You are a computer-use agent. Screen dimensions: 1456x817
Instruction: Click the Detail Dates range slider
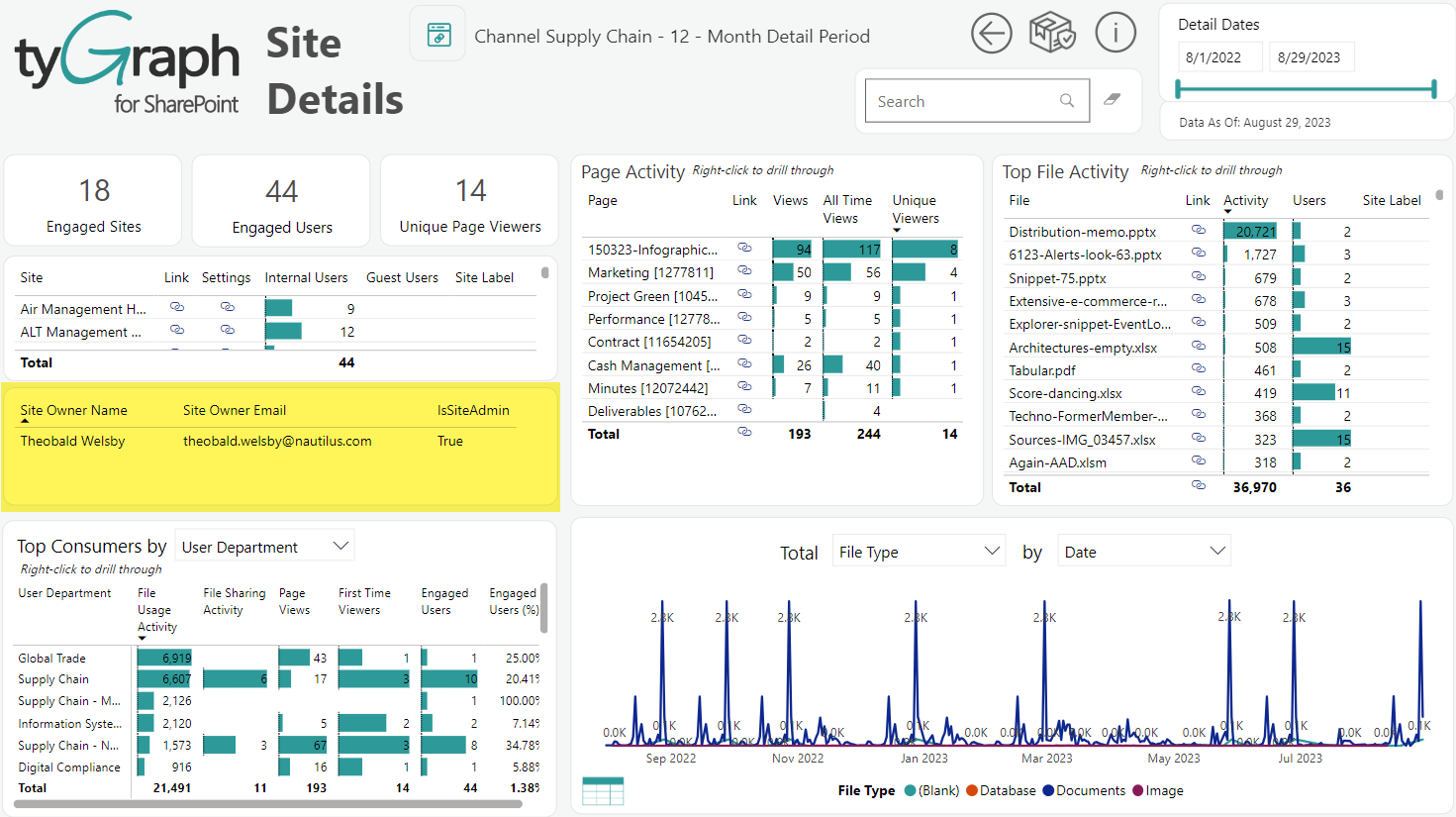pos(1305,90)
